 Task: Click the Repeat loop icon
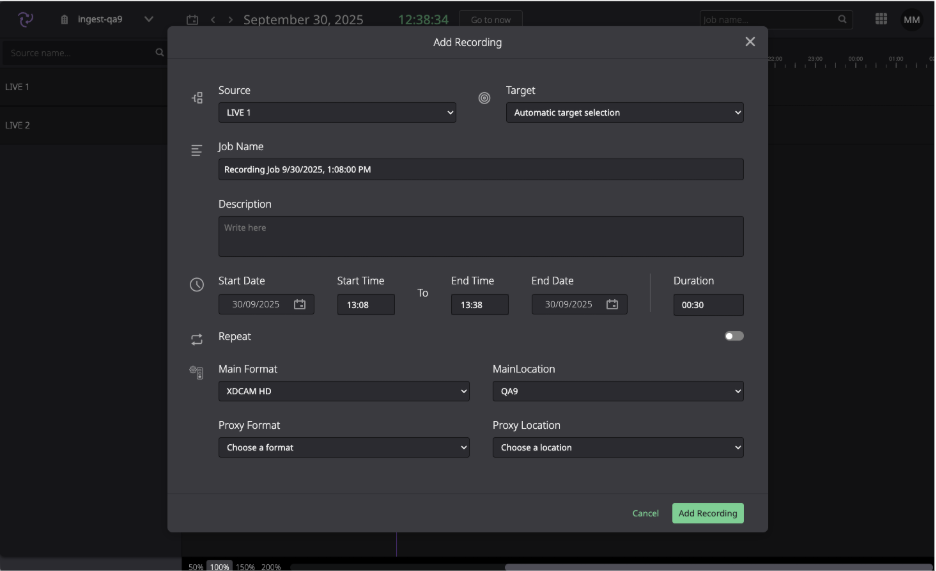pos(196,339)
